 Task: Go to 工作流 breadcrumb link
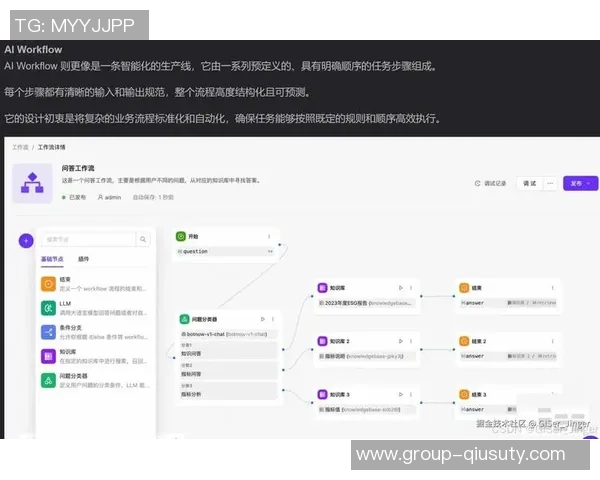[x=20, y=147]
